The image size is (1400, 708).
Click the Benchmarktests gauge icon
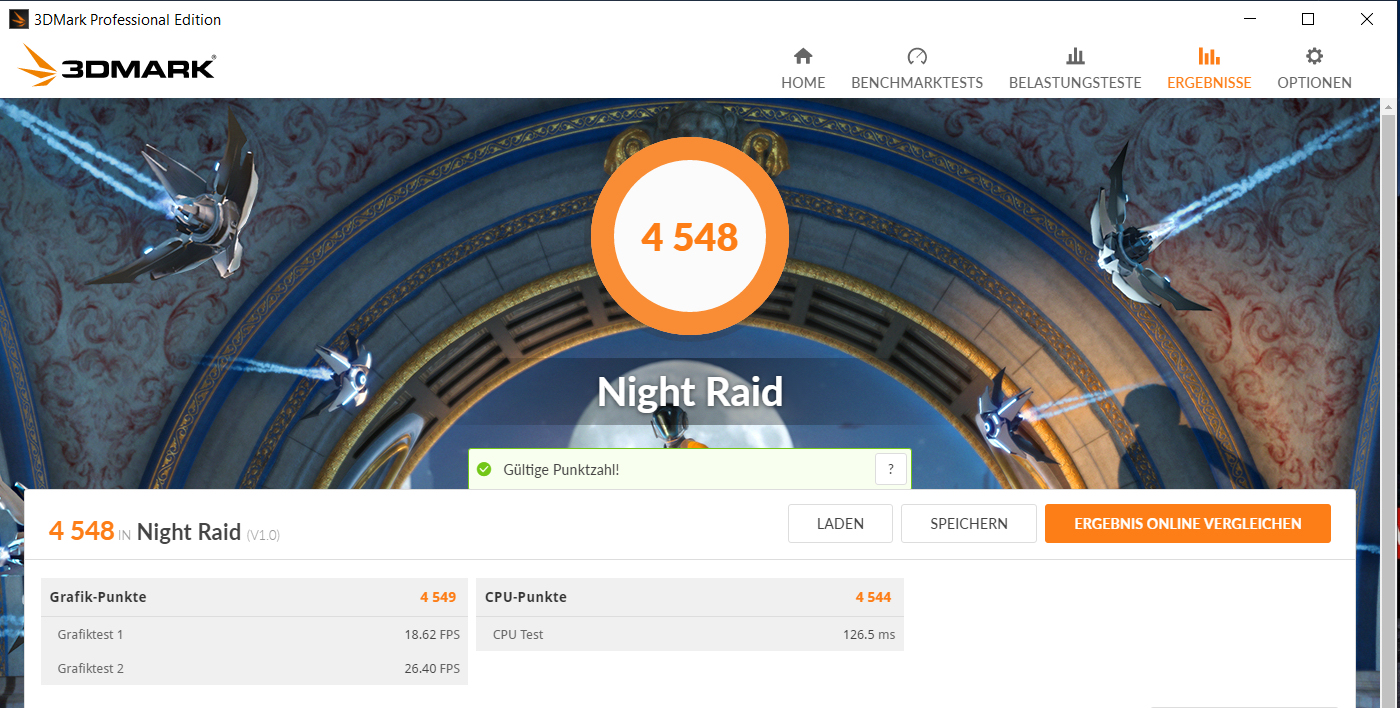pyautogui.click(x=917, y=56)
